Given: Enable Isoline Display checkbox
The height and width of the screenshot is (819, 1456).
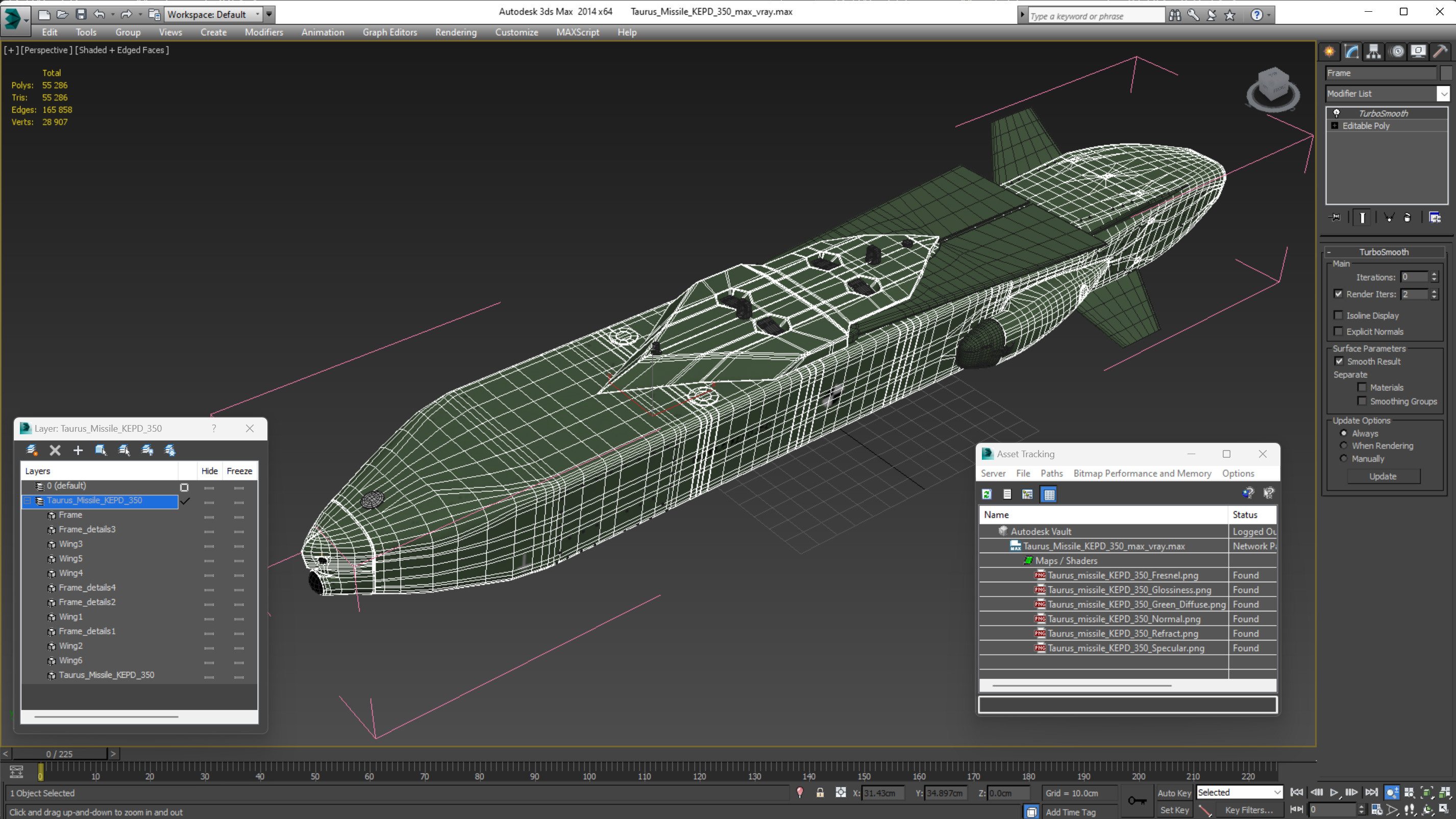Looking at the screenshot, I should 1339,315.
